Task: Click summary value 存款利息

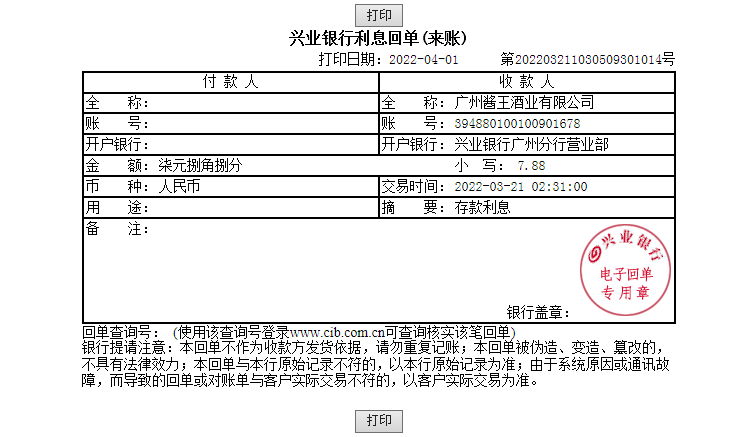Action: pyautogui.click(x=482, y=207)
